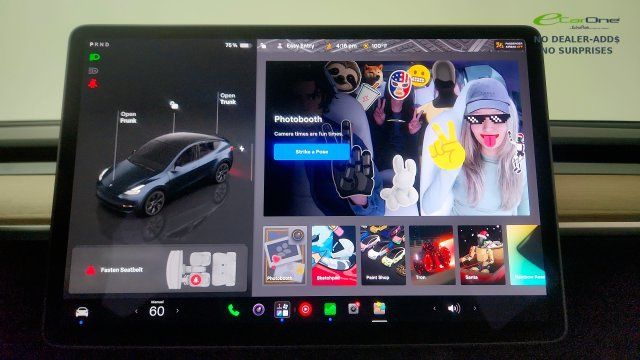Screen dimensions: 640x360
Task: Select the Santa thumbnail
Action: click(x=481, y=255)
